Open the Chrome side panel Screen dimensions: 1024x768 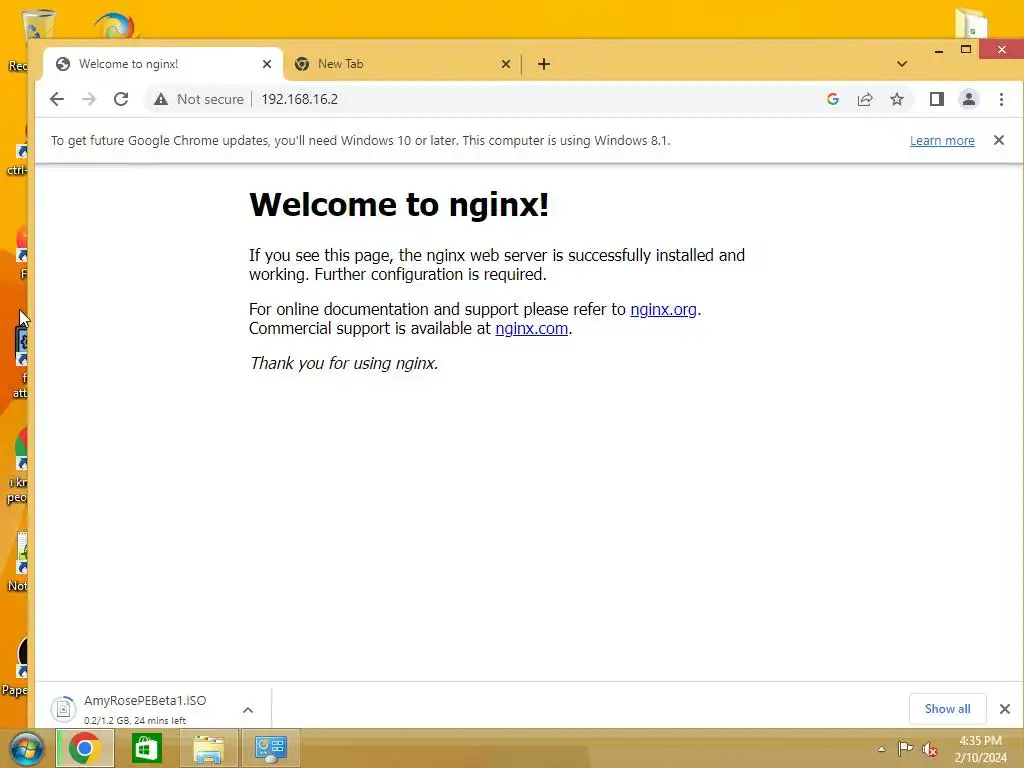[936, 99]
